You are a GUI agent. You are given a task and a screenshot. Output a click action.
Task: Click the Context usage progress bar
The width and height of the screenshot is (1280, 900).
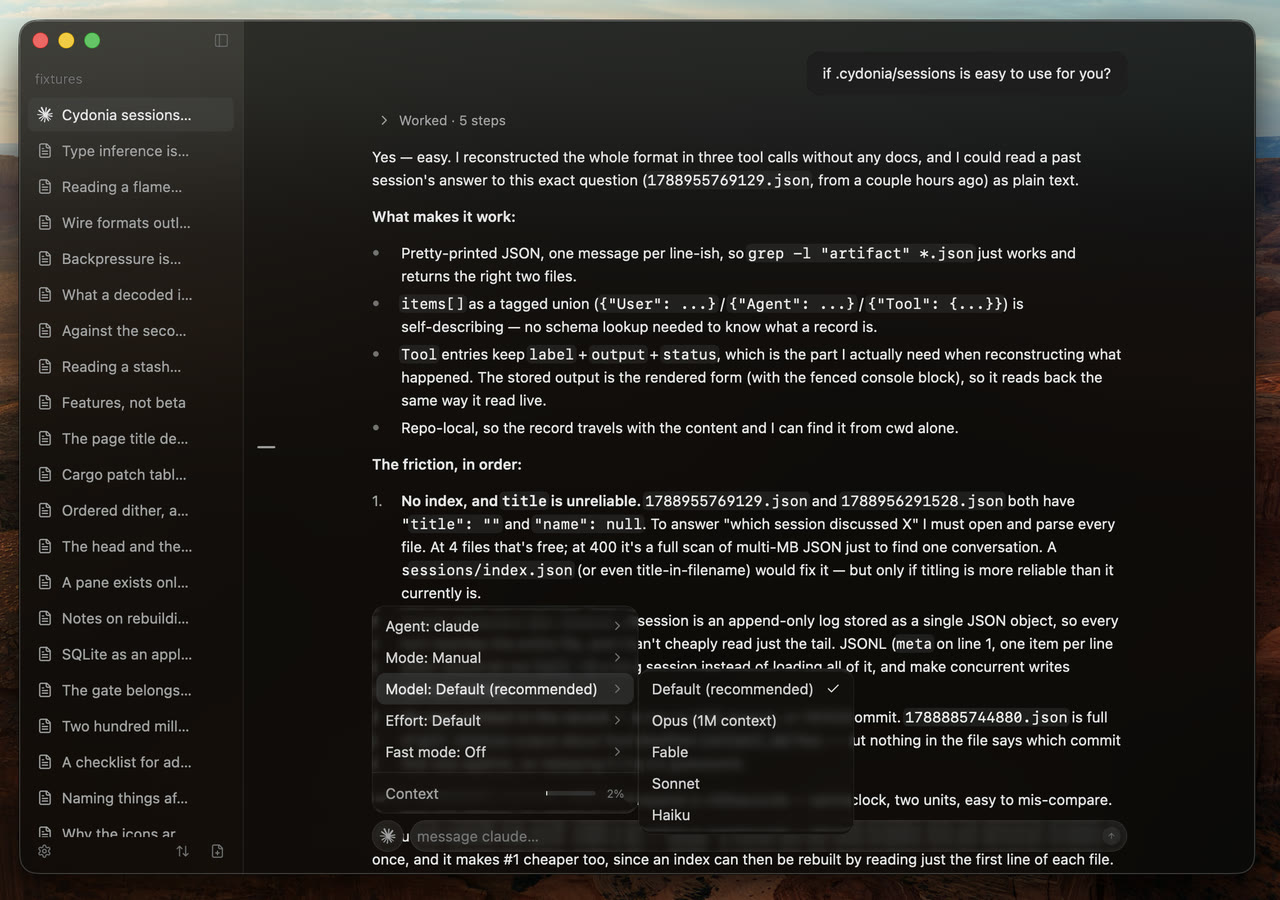570,794
